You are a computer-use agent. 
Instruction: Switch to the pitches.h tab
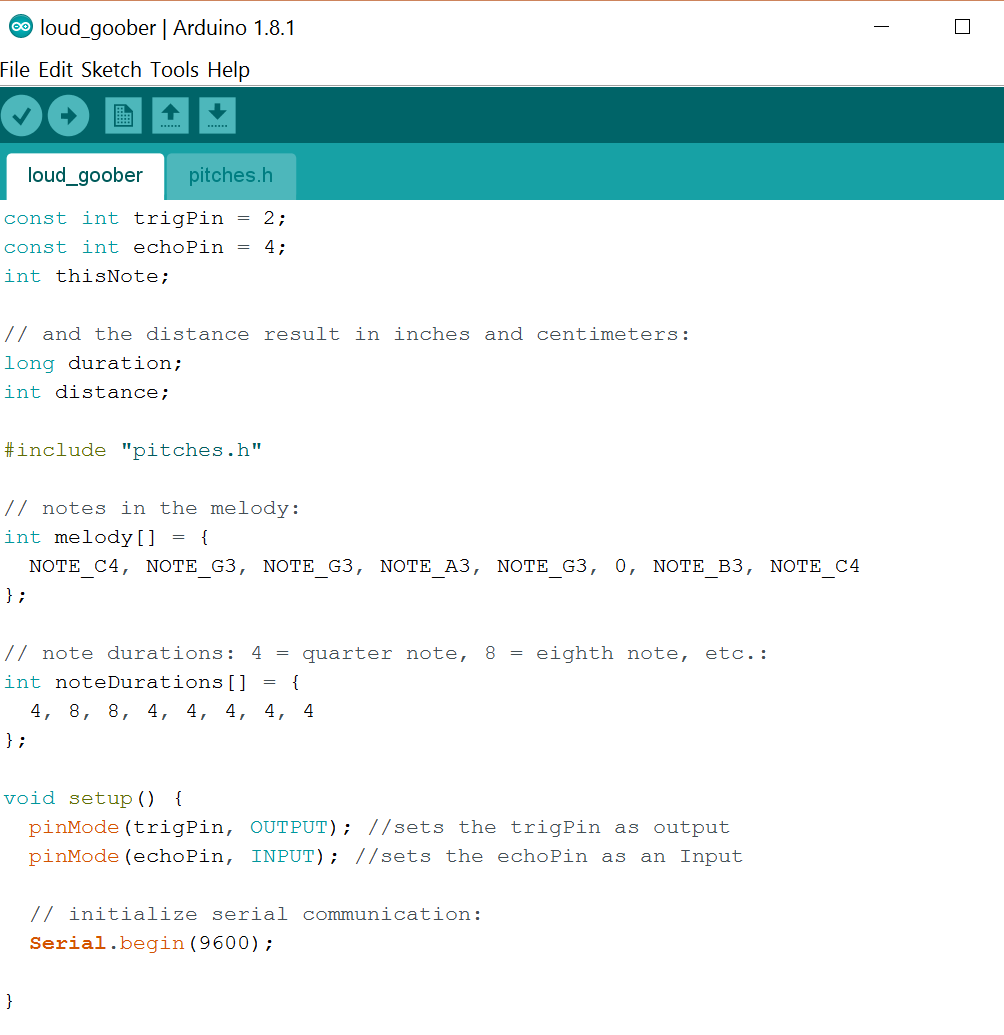click(231, 176)
